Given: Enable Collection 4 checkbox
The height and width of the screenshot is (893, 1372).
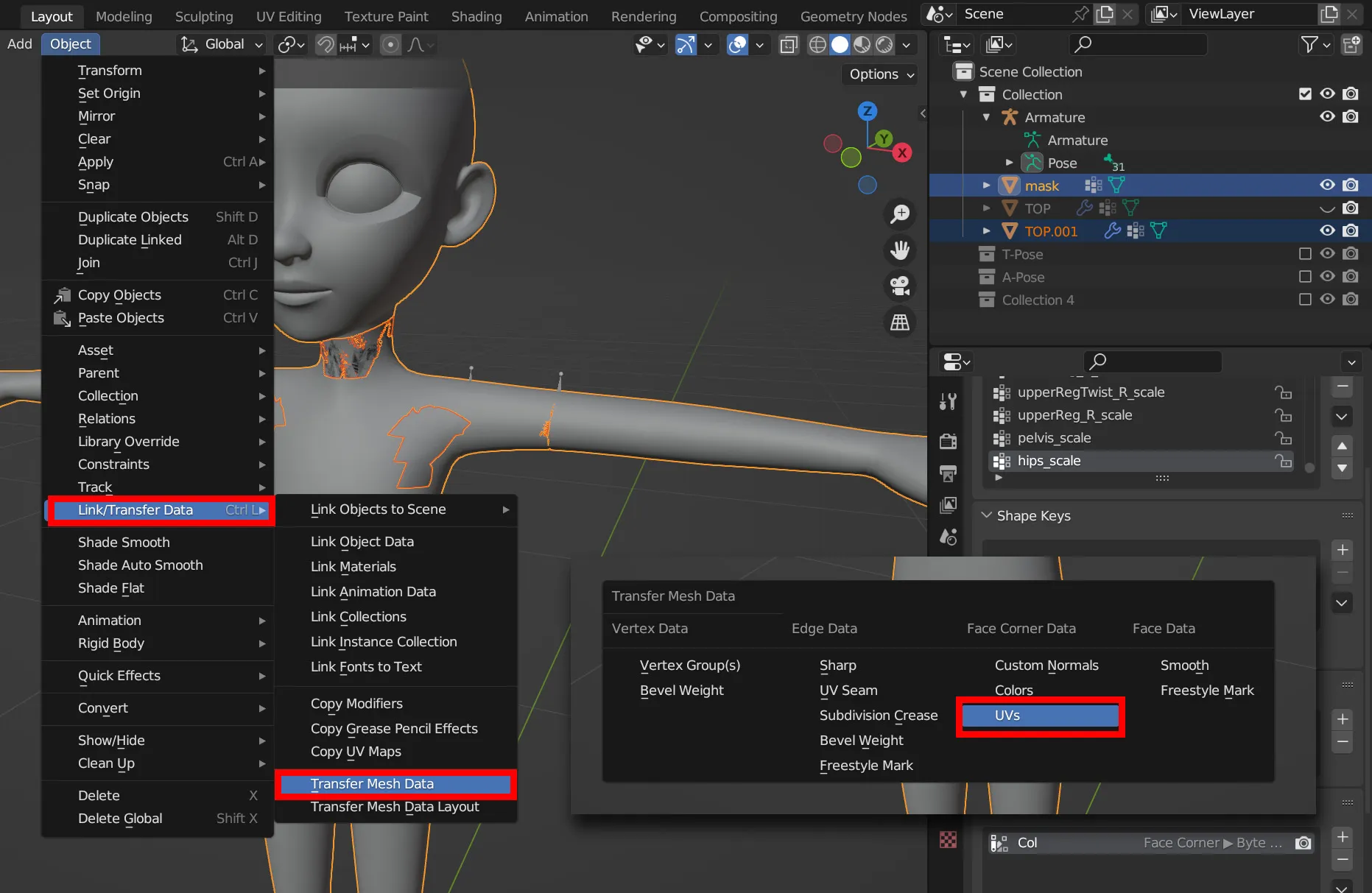Looking at the screenshot, I should click(x=1305, y=299).
